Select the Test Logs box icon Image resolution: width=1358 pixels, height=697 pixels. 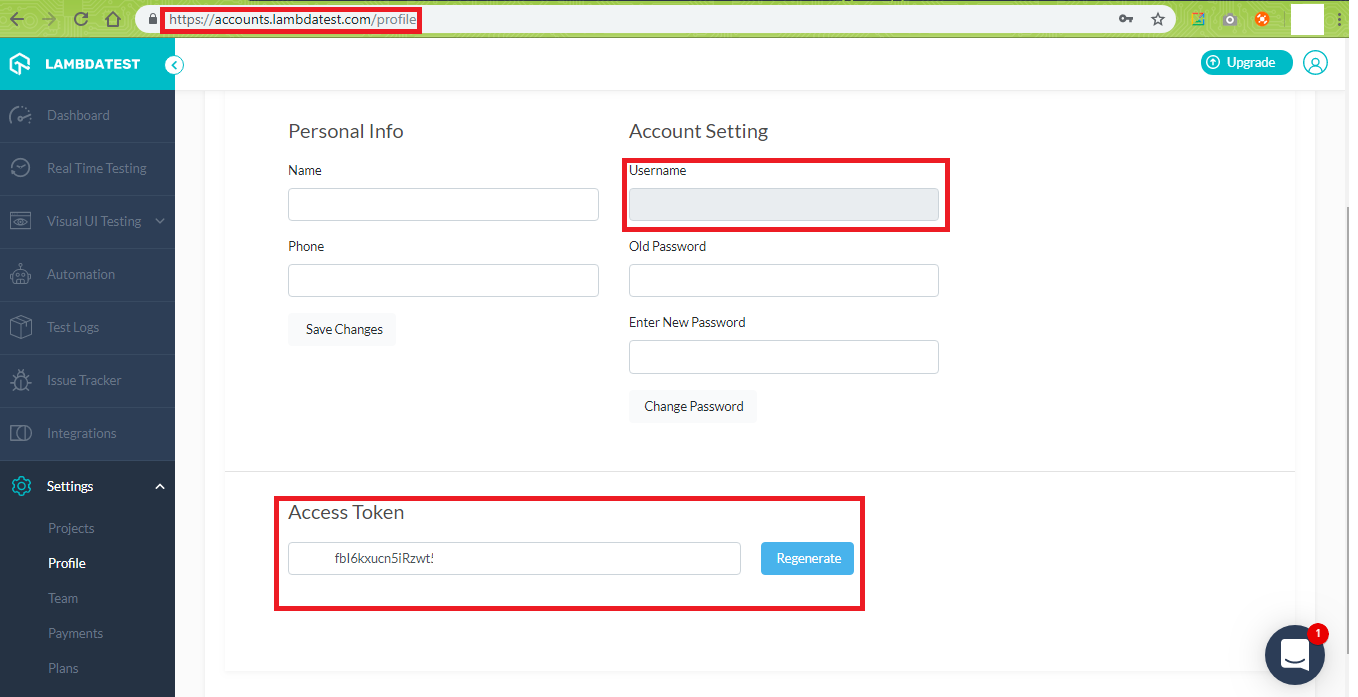point(21,327)
